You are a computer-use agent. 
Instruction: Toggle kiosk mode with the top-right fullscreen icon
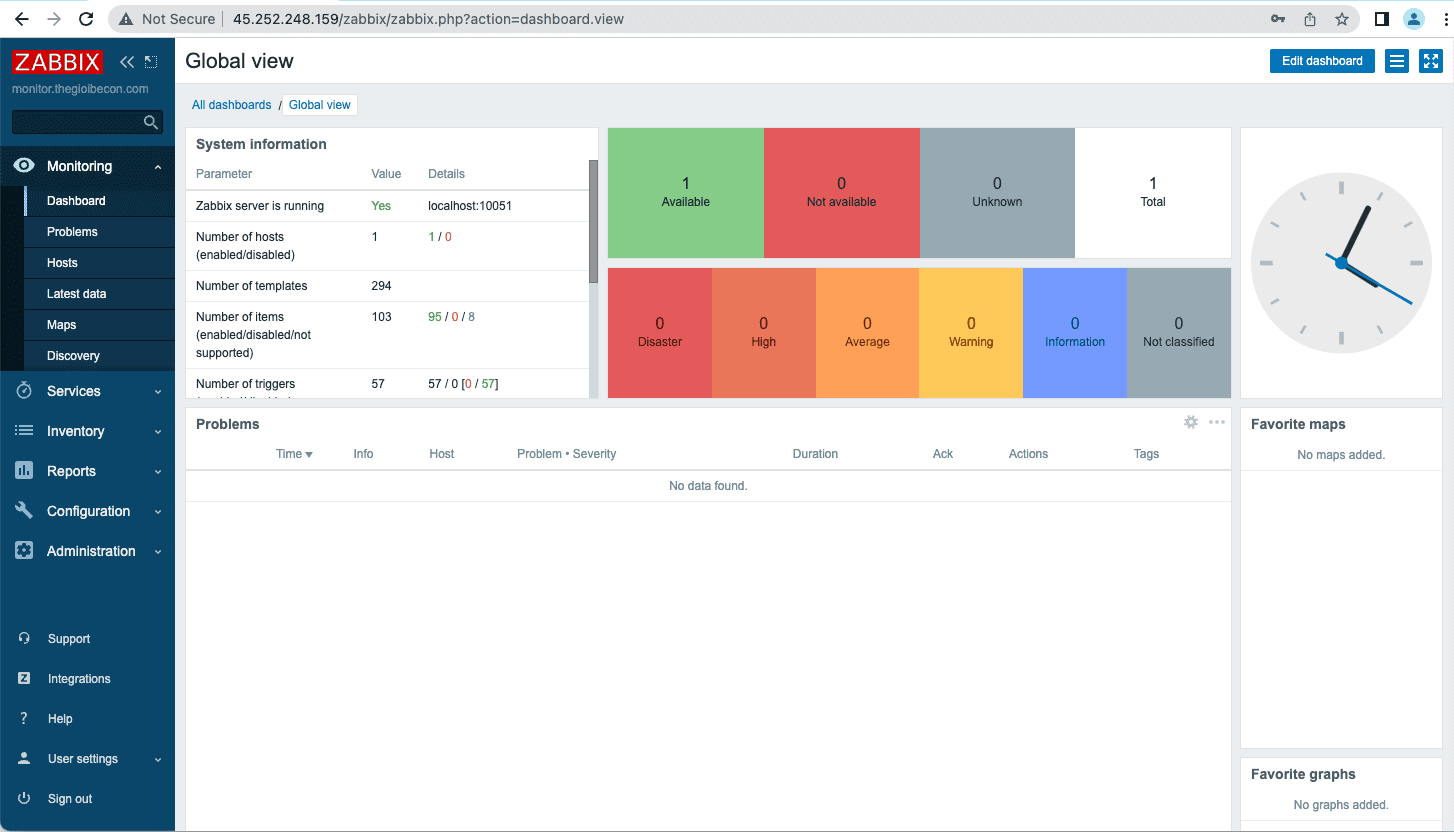(x=1430, y=61)
